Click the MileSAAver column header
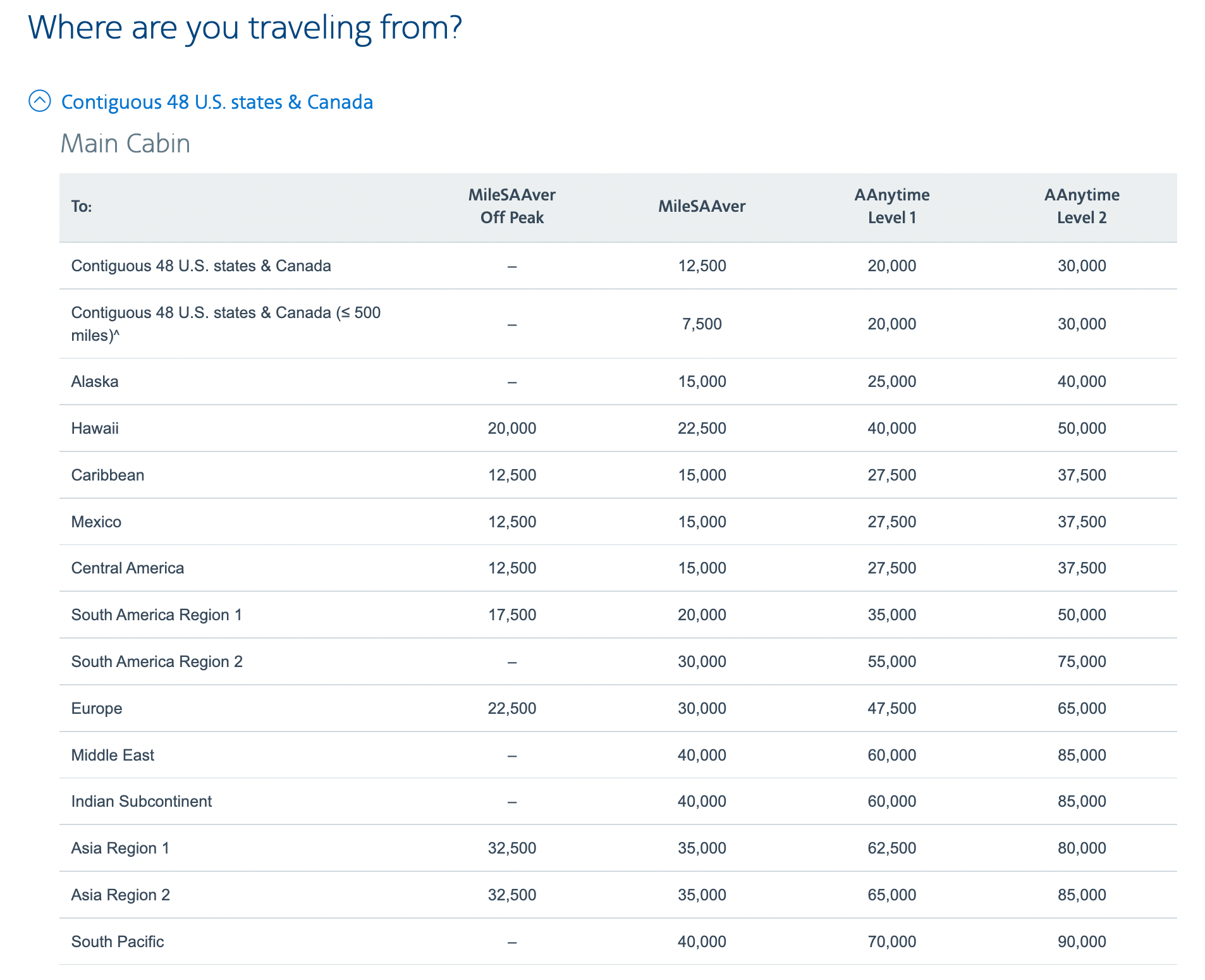Image resolution: width=1205 pixels, height=980 pixels. tap(702, 206)
